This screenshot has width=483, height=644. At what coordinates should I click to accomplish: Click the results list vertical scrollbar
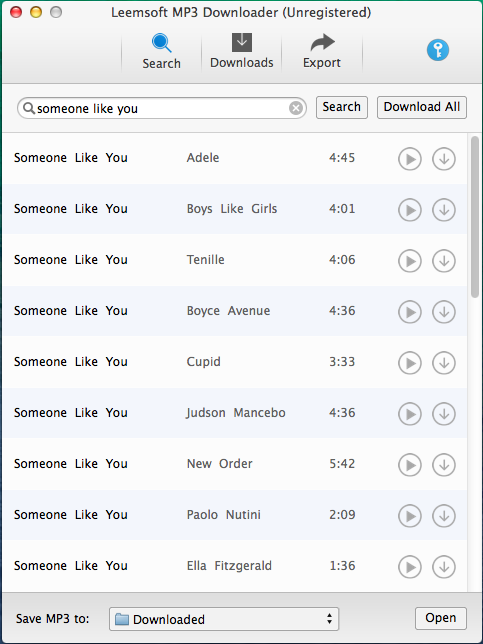click(x=475, y=217)
